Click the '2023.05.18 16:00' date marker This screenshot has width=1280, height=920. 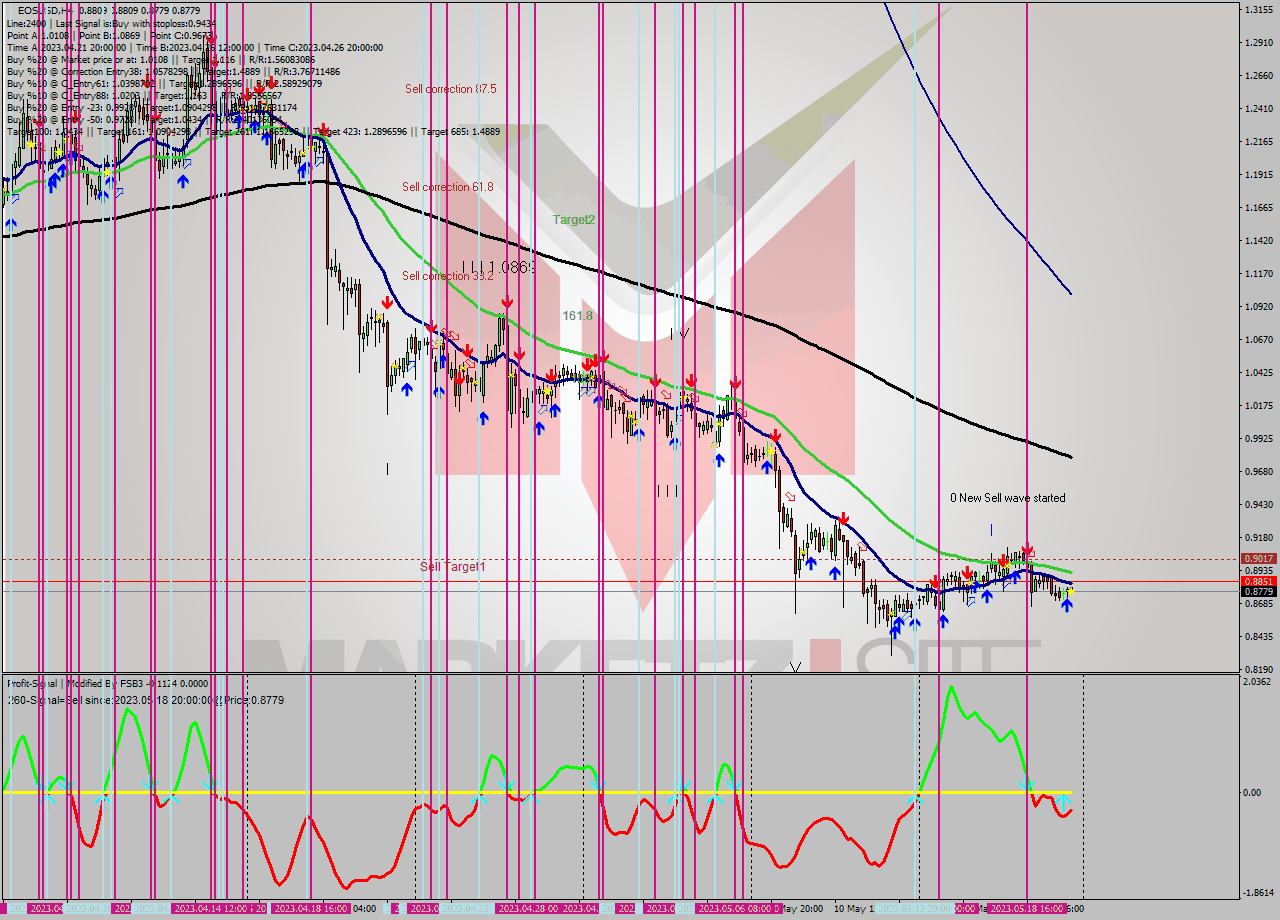point(1027,908)
